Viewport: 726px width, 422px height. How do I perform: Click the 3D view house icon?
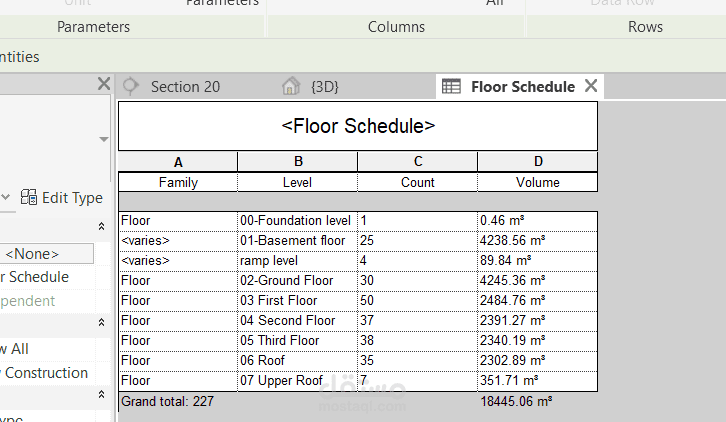[291, 87]
